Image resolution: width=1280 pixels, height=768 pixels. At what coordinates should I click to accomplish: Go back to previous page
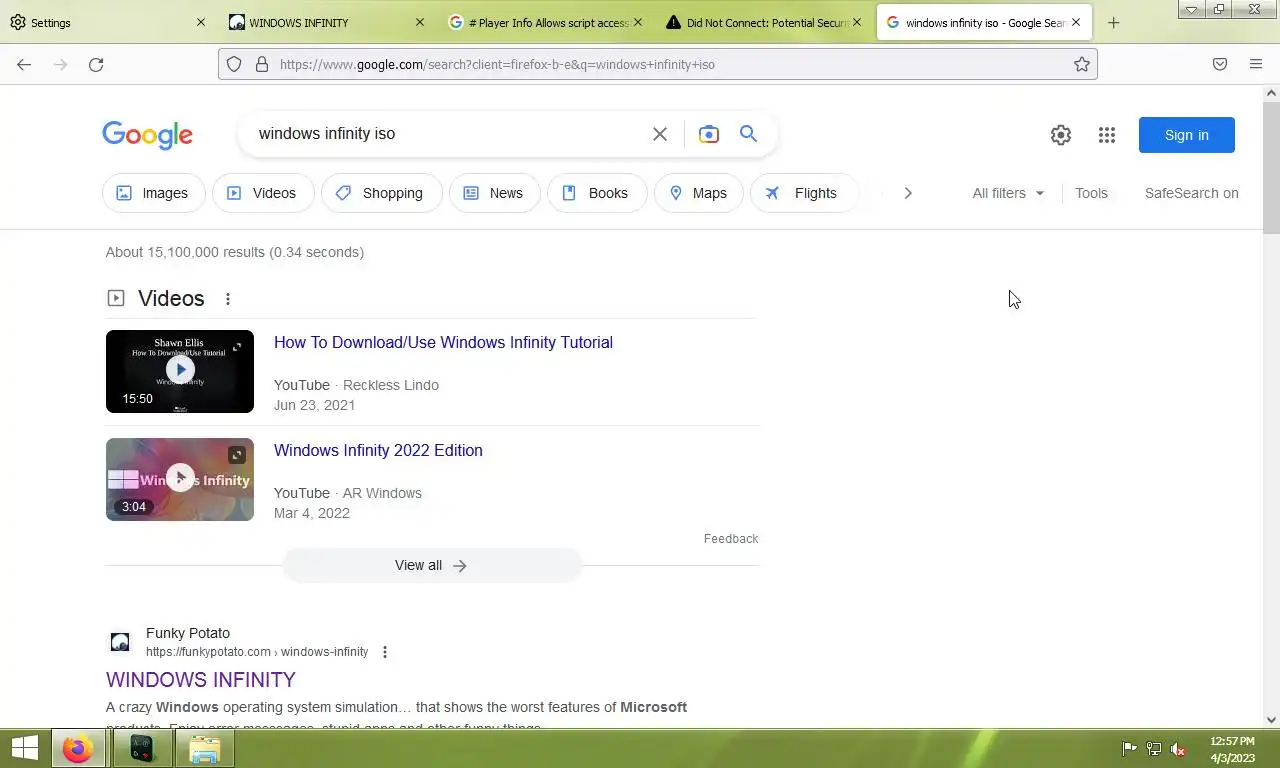click(x=24, y=64)
